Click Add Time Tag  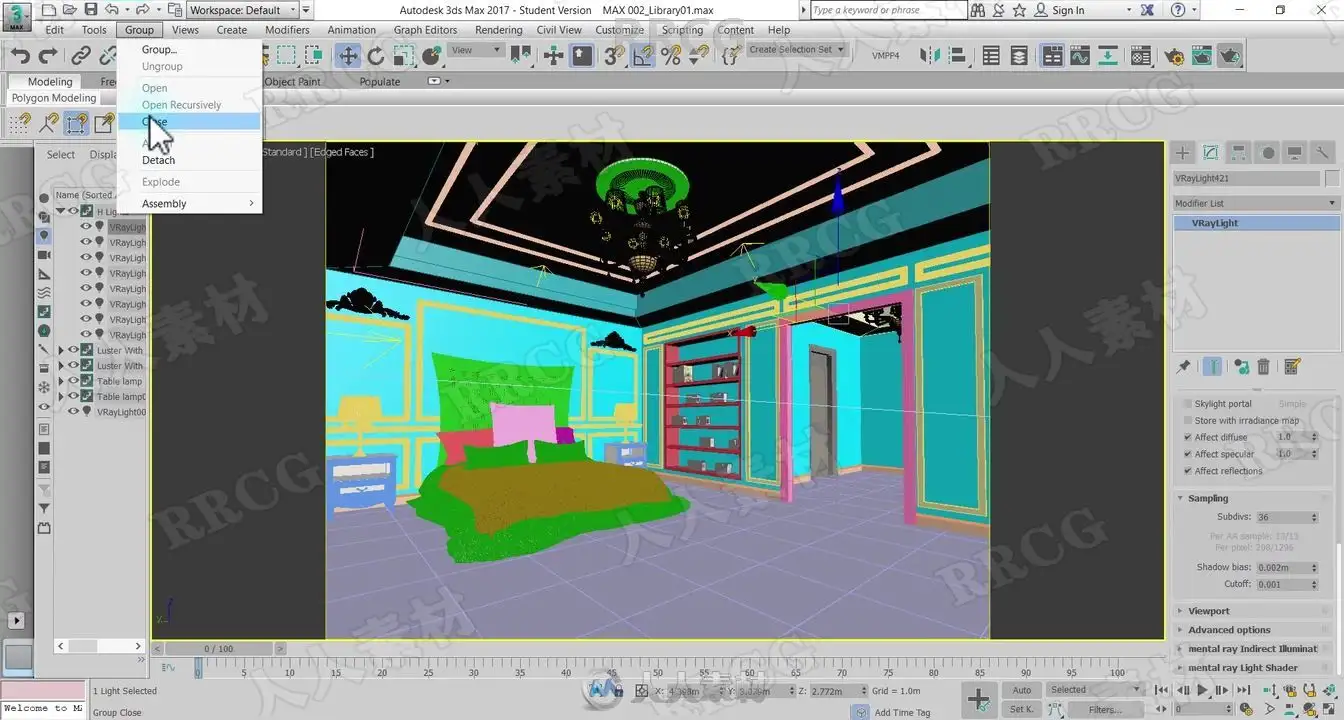pyautogui.click(x=902, y=712)
